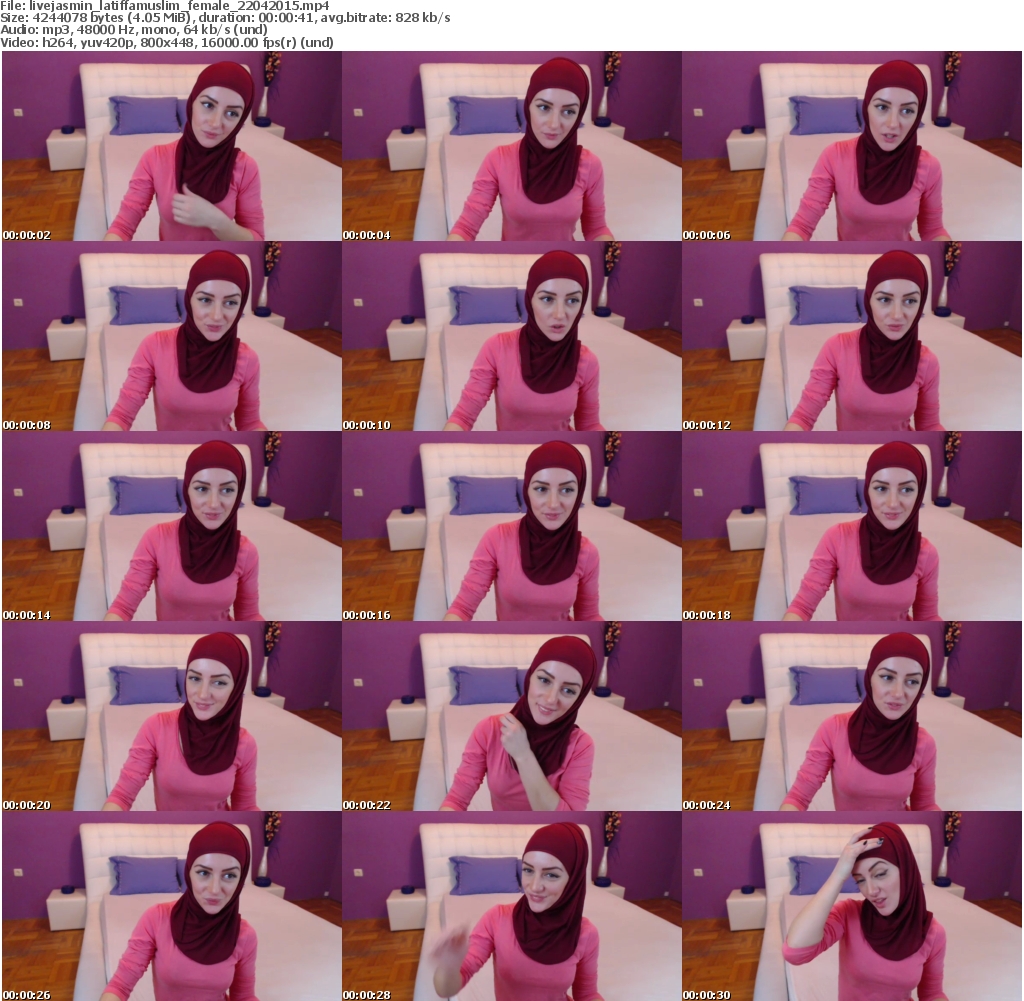Click the 'File:' filename header line
The height and width of the screenshot is (1001, 1024).
(x=165, y=6)
